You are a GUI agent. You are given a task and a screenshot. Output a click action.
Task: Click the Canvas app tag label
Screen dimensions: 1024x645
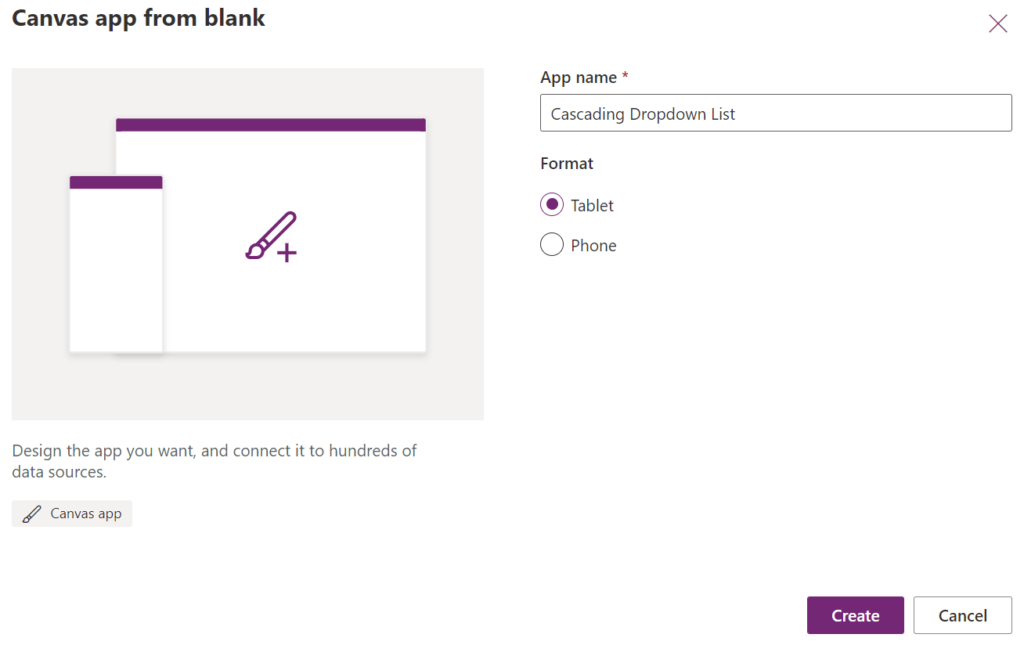[x=86, y=514]
